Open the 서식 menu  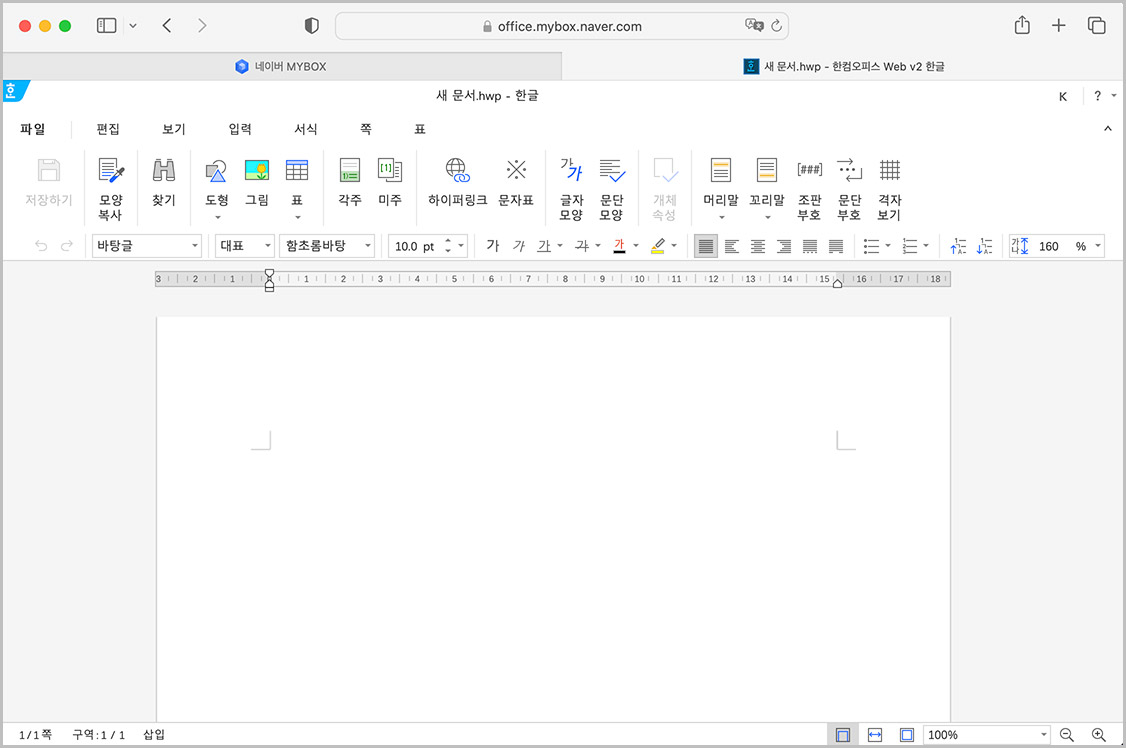pos(305,129)
